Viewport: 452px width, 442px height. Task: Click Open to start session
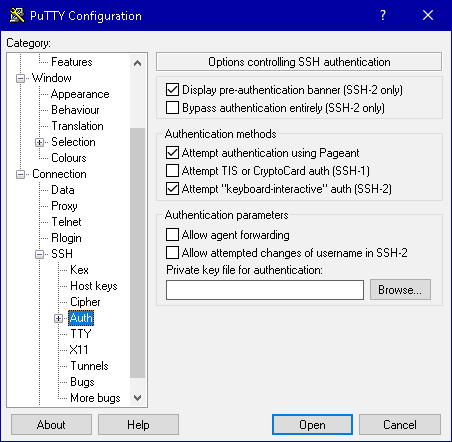click(312, 425)
